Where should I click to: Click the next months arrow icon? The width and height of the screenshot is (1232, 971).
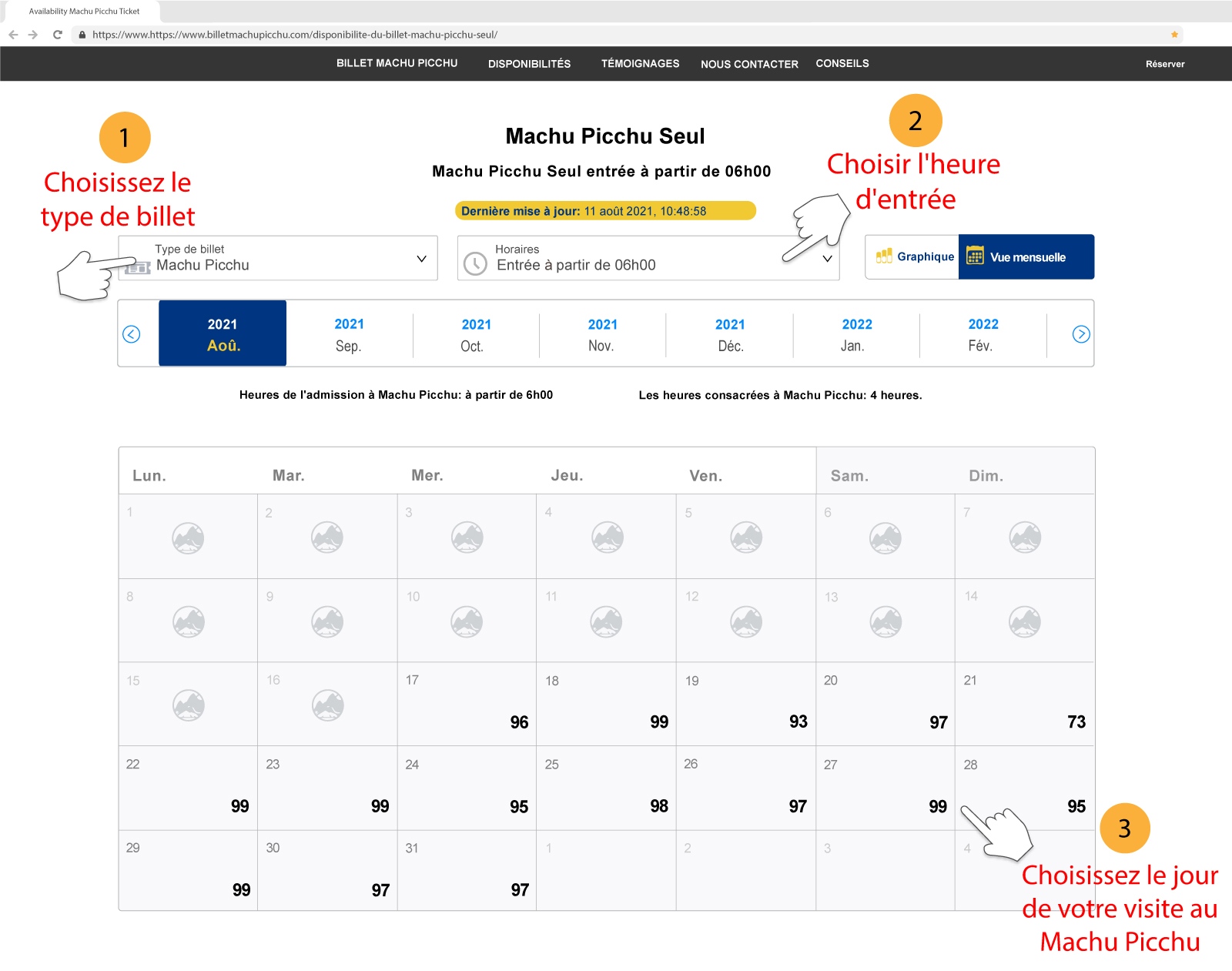point(1081,334)
